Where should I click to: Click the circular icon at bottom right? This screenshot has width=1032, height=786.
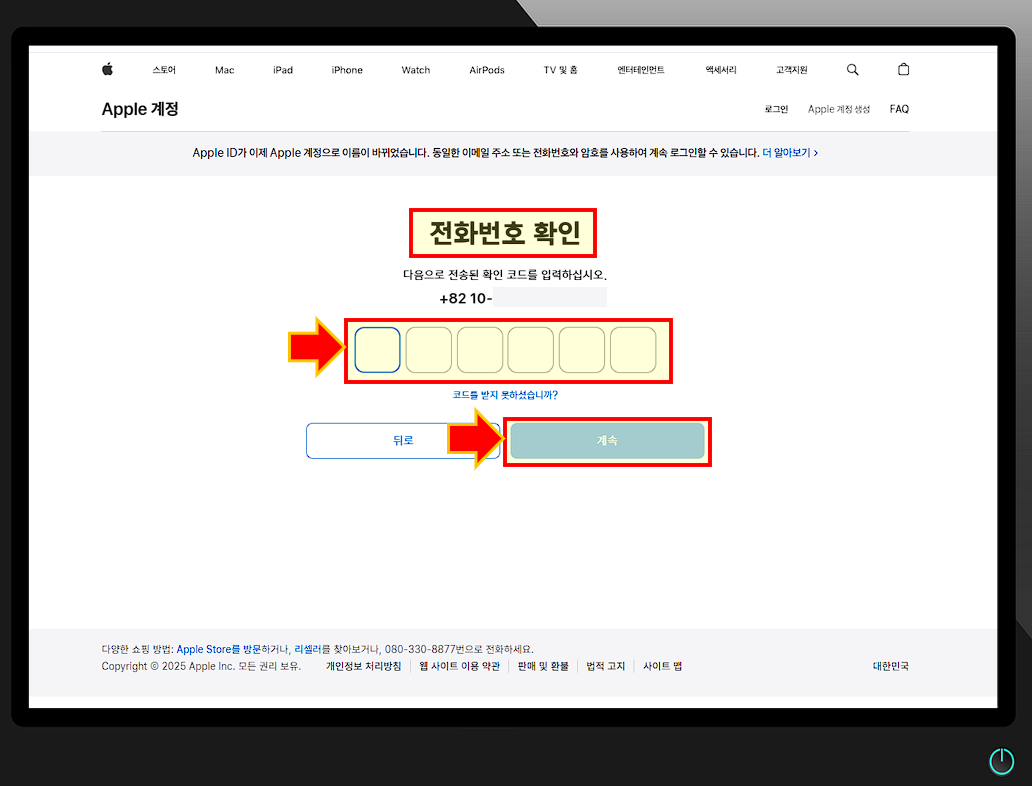tap(1001, 761)
